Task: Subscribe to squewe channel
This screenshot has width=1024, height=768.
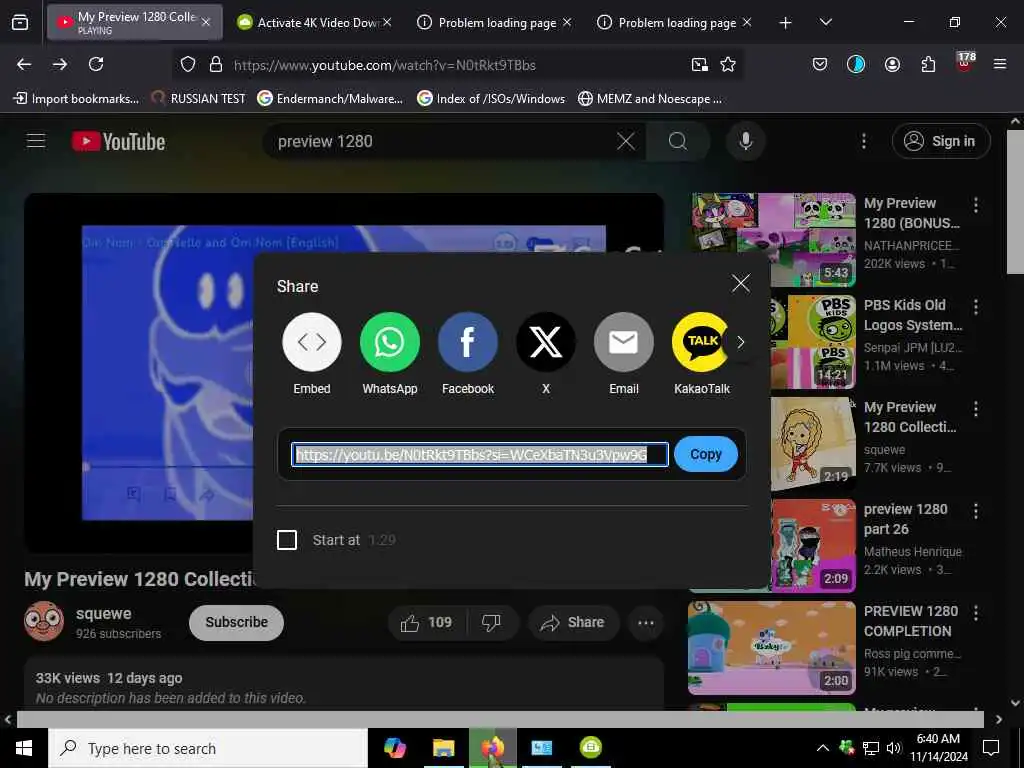Action: (236, 622)
